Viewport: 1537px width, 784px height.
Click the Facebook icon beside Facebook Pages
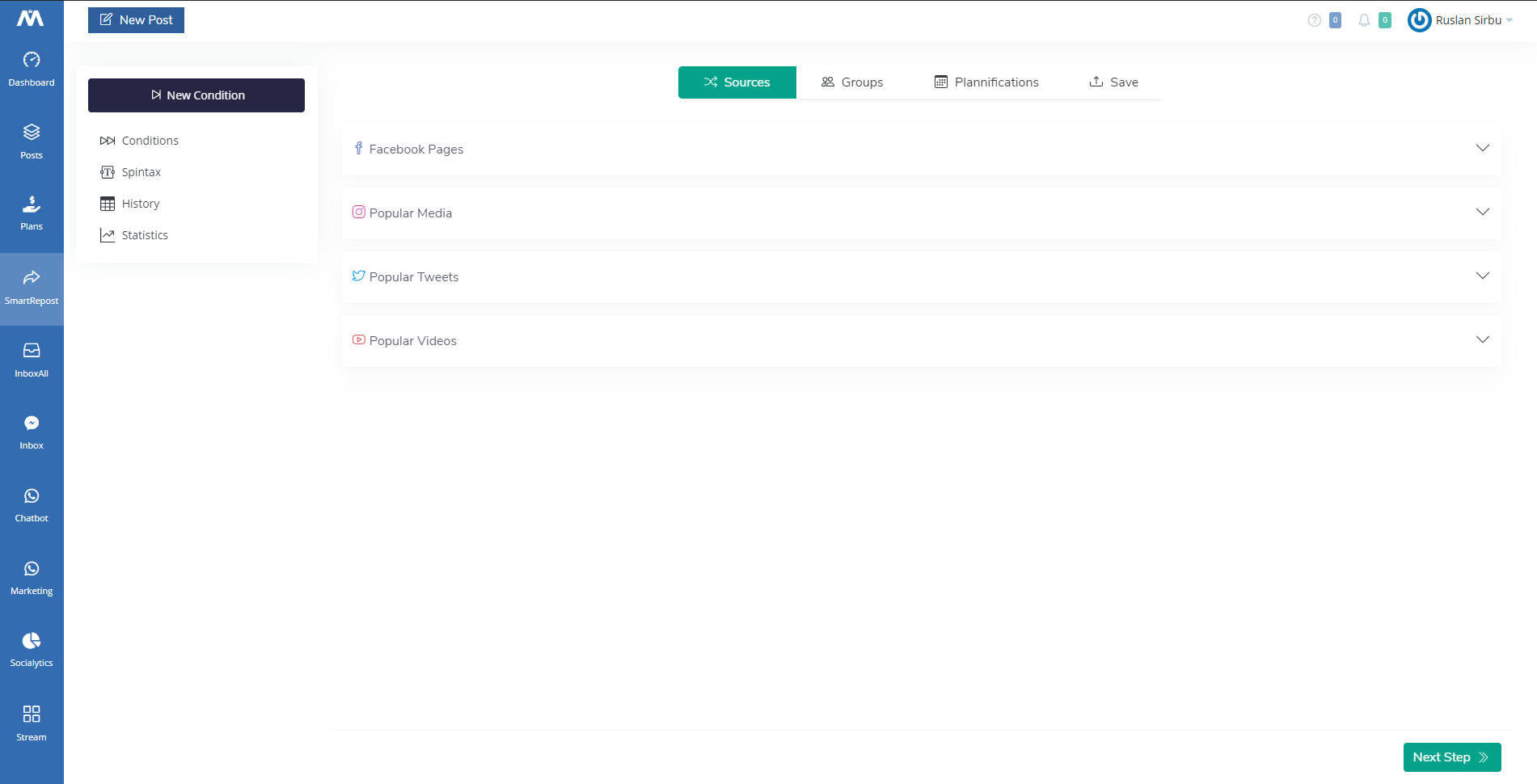[358, 149]
